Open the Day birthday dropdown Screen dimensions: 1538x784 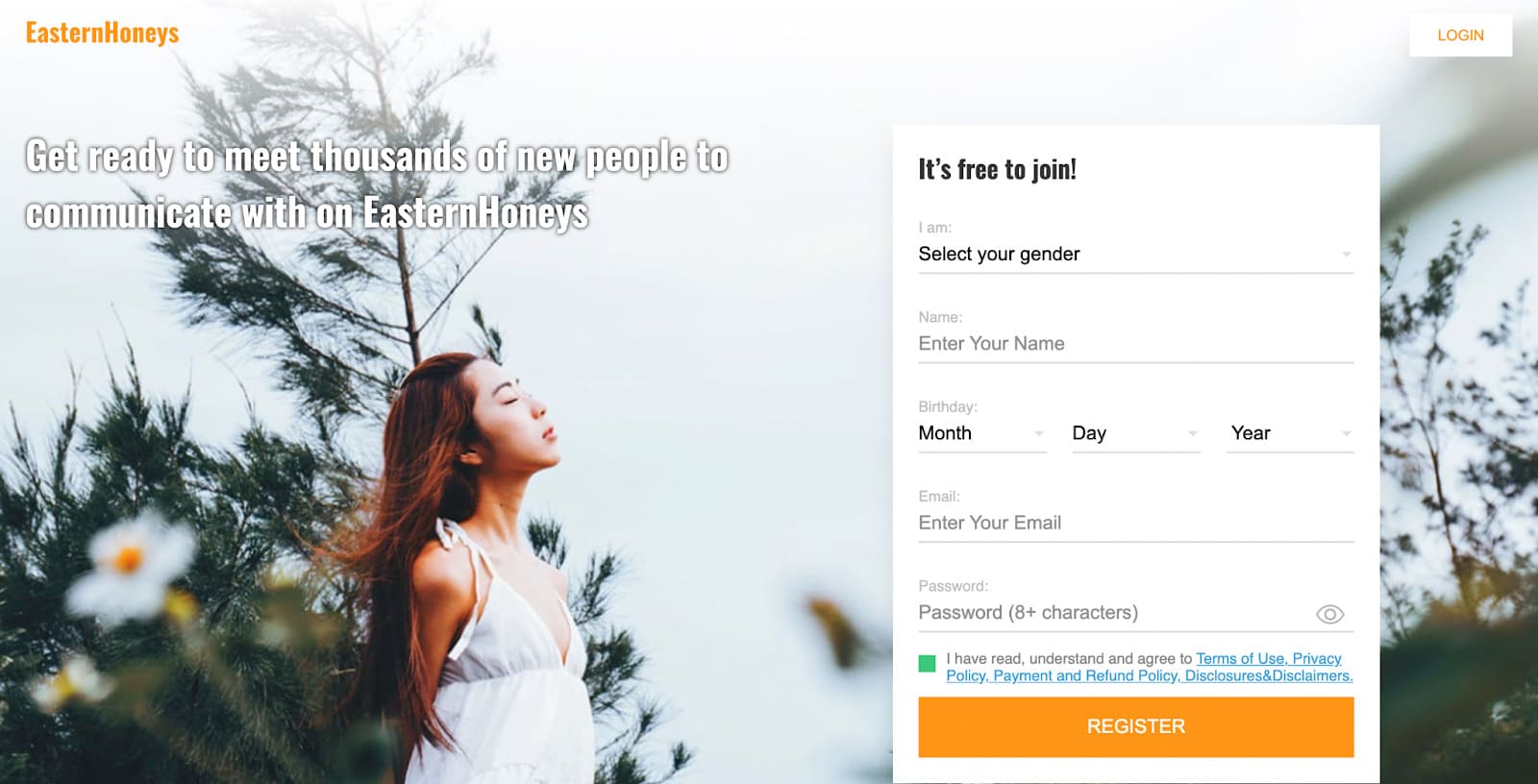(1135, 433)
